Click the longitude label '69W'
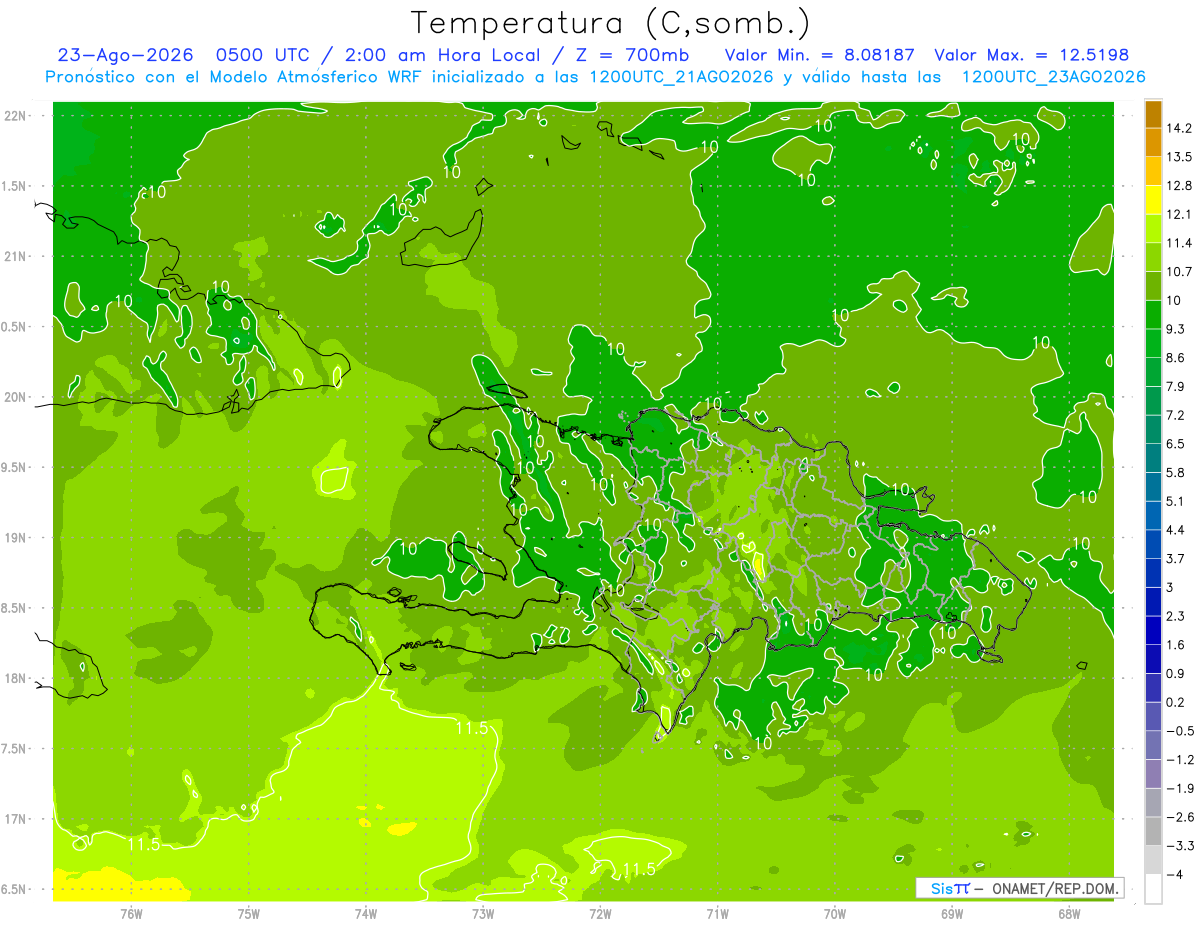 tap(952, 913)
